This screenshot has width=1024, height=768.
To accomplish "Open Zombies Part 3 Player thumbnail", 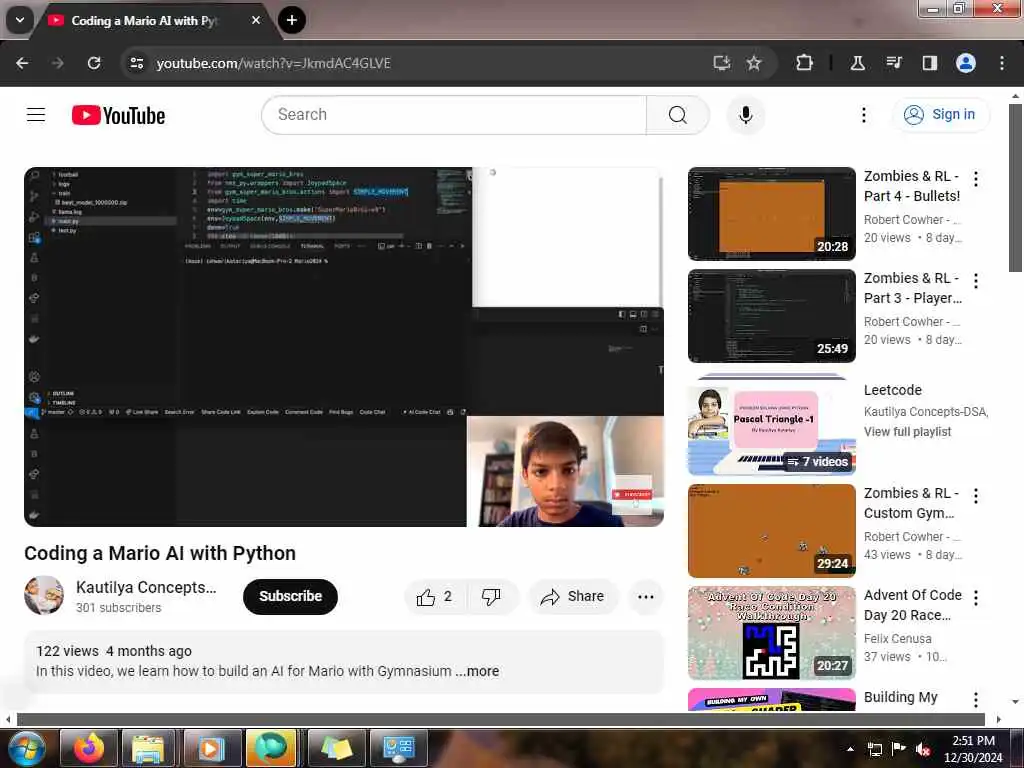I will (x=772, y=315).
